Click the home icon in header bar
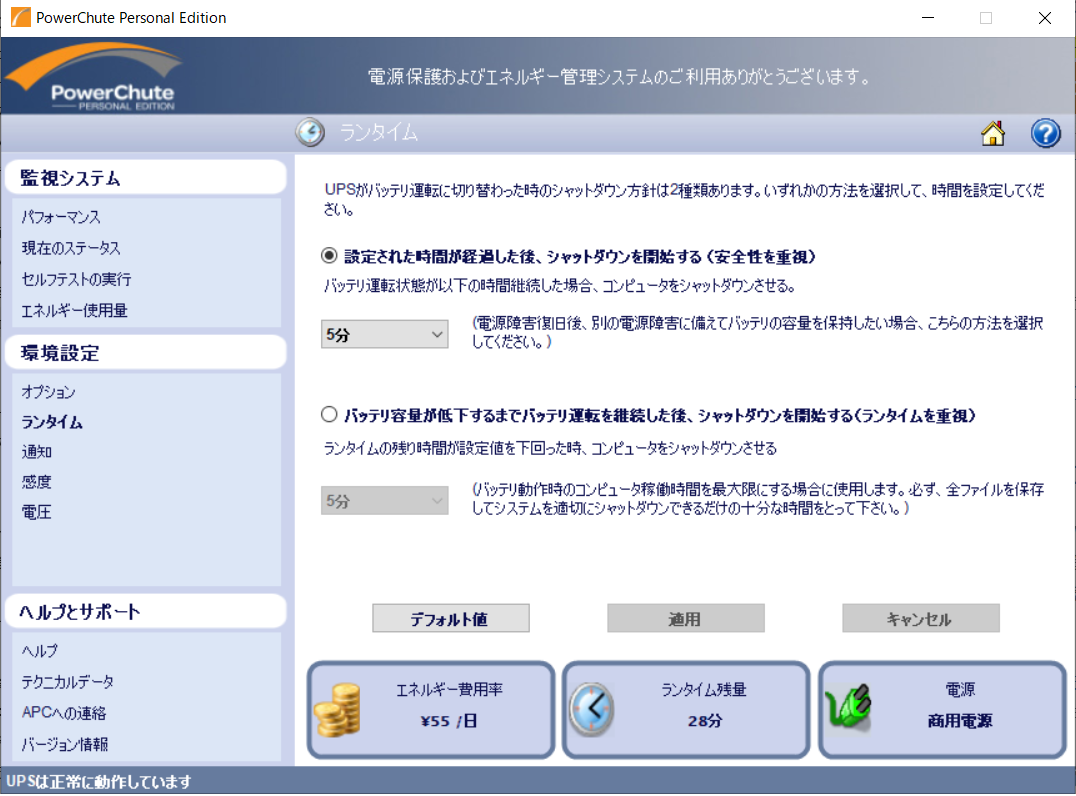Viewport: 1076px width, 796px height. click(x=993, y=133)
